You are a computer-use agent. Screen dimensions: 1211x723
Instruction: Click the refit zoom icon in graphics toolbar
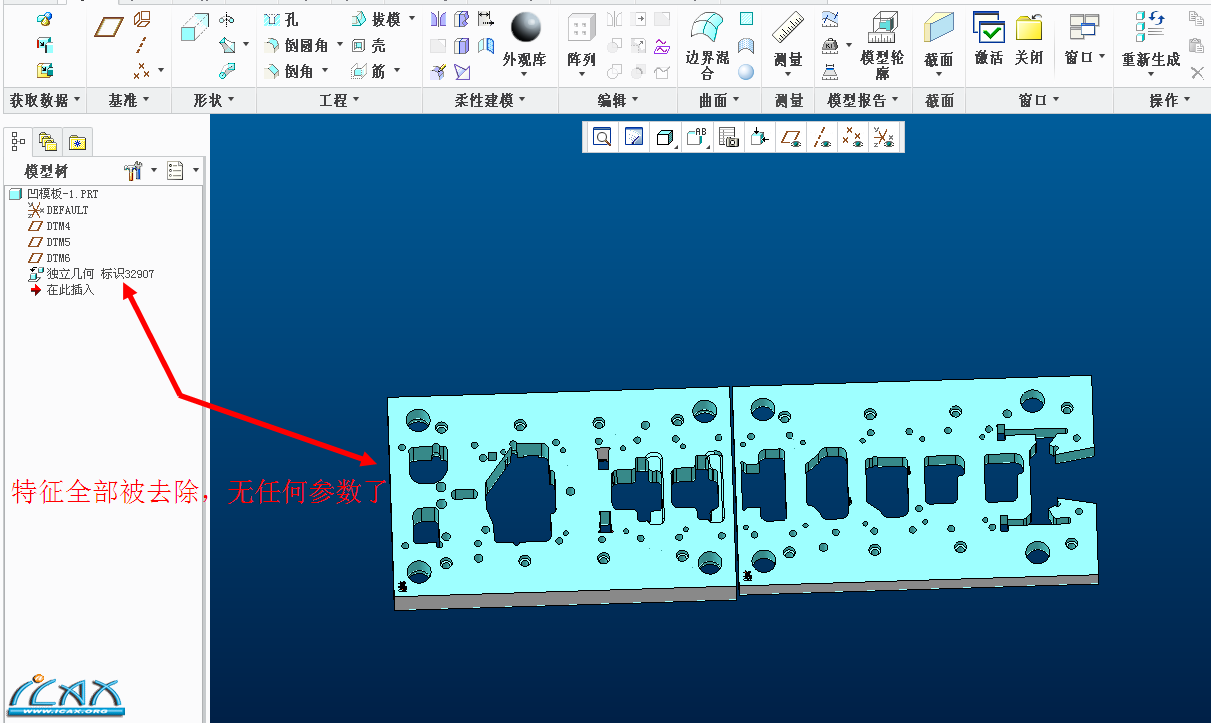coord(602,138)
